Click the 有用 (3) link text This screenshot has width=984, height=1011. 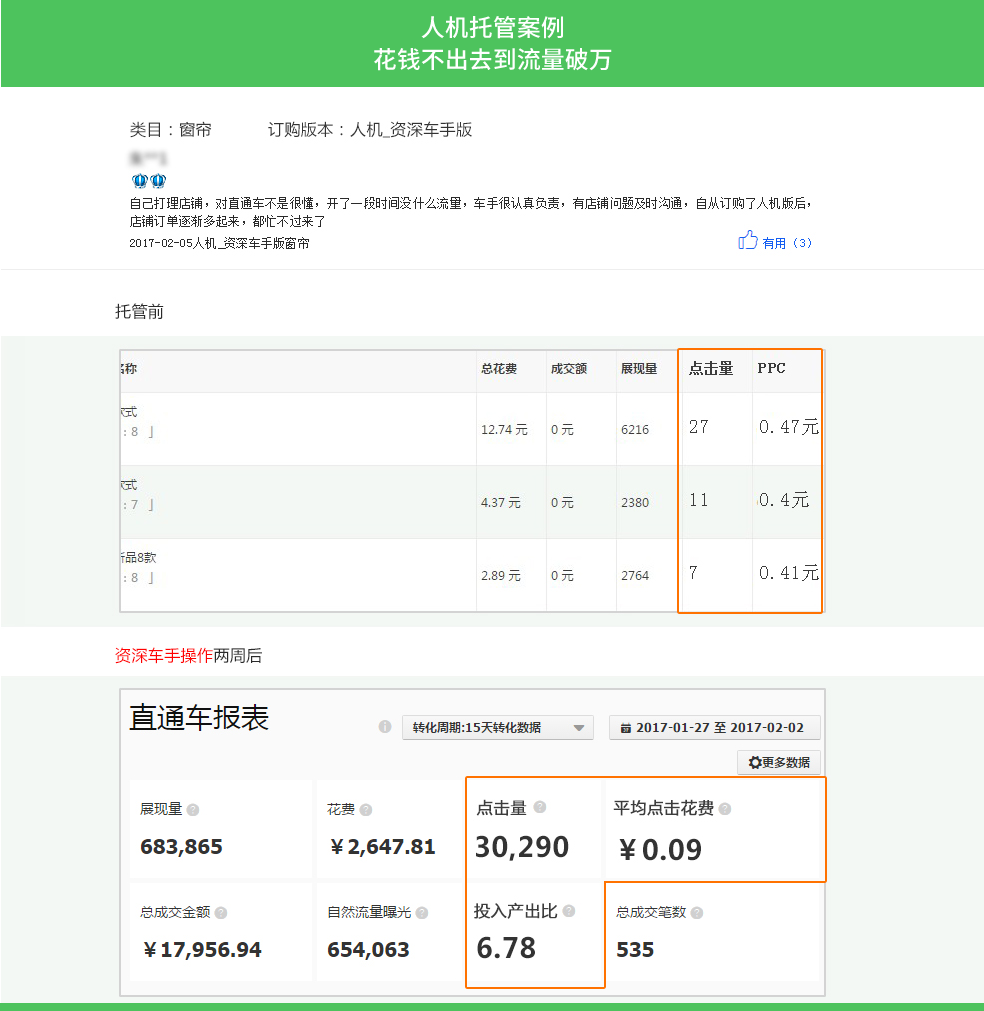click(787, 243)
